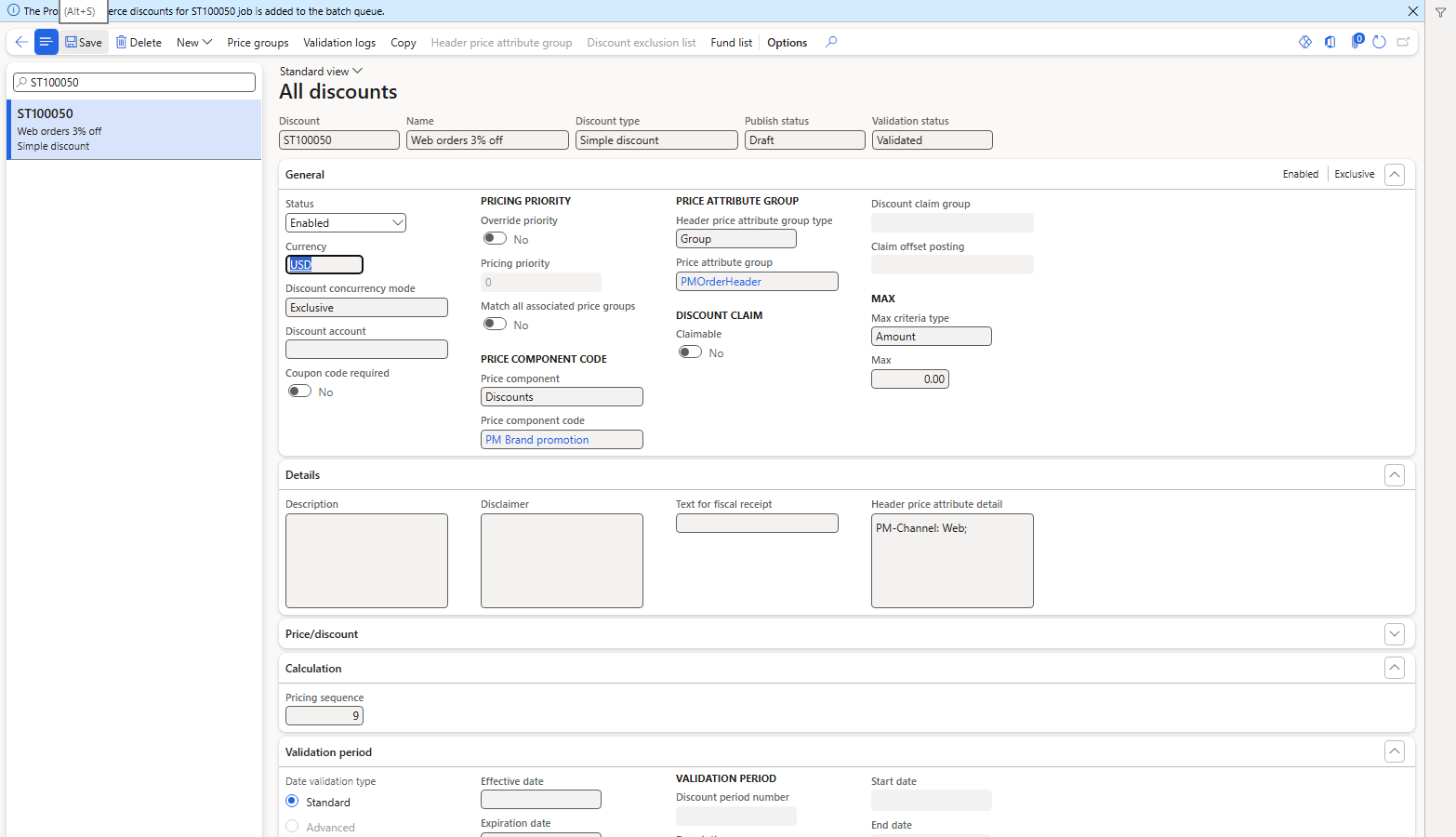Collapse the Validation period section
1456x837 pixels.
pos(1395,752)
